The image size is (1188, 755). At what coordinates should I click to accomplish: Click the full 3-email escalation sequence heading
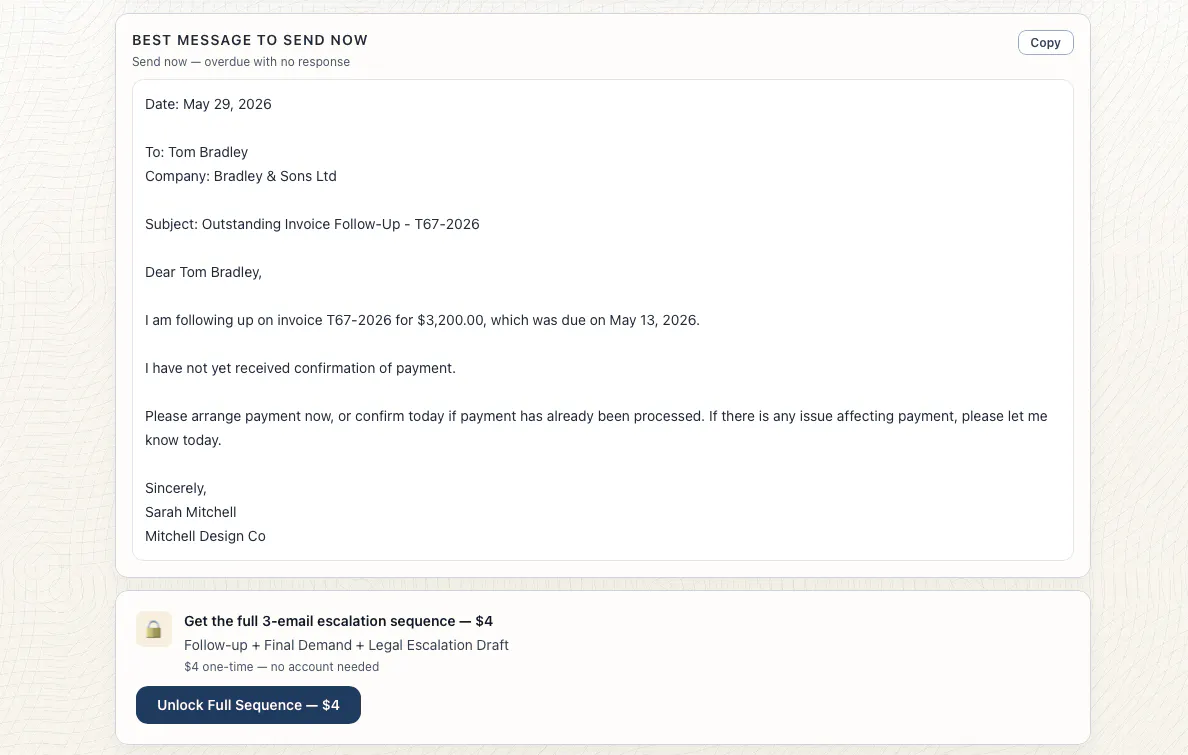pyautogui.click(x=339, y=621)
